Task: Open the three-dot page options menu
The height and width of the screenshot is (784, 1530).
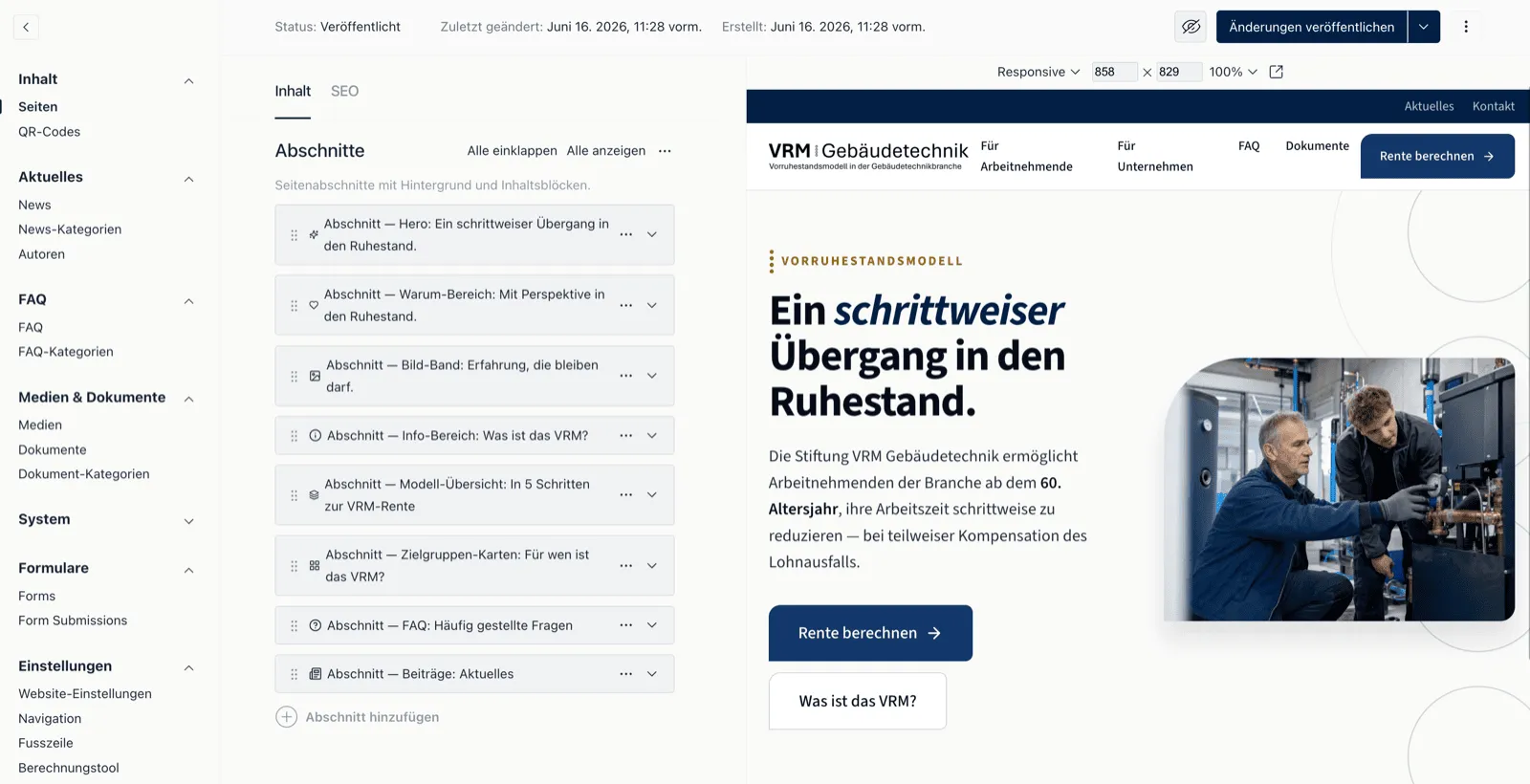Action: [x=1466, y=27]
